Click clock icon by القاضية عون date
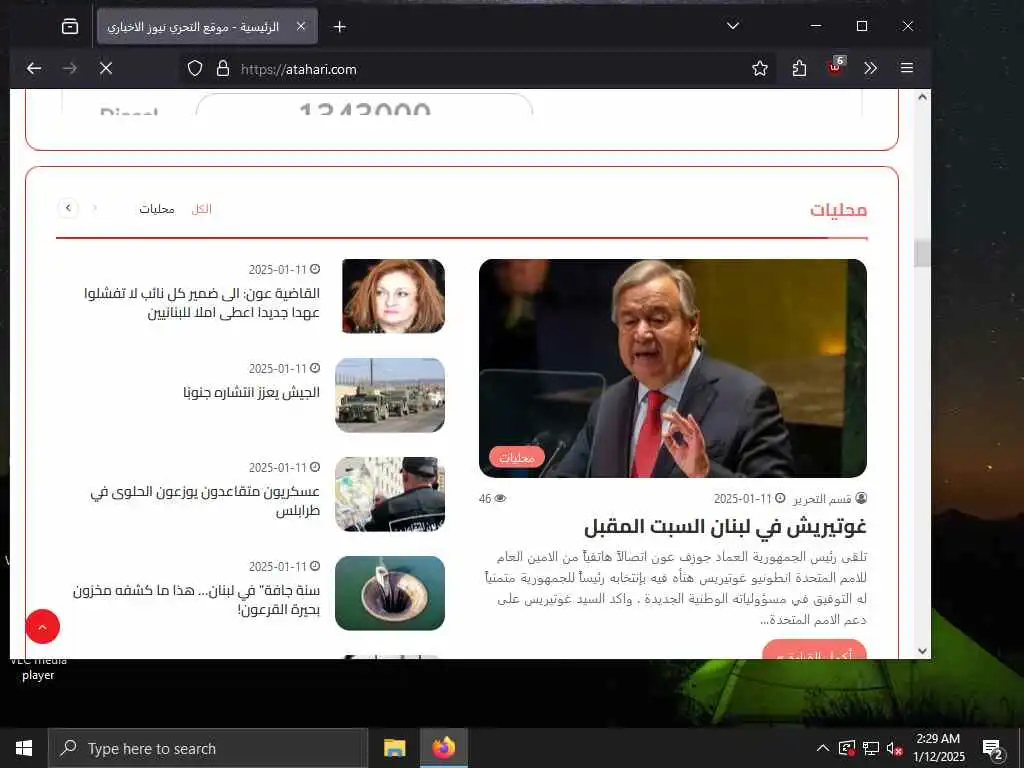 click(x=315, y=269)
